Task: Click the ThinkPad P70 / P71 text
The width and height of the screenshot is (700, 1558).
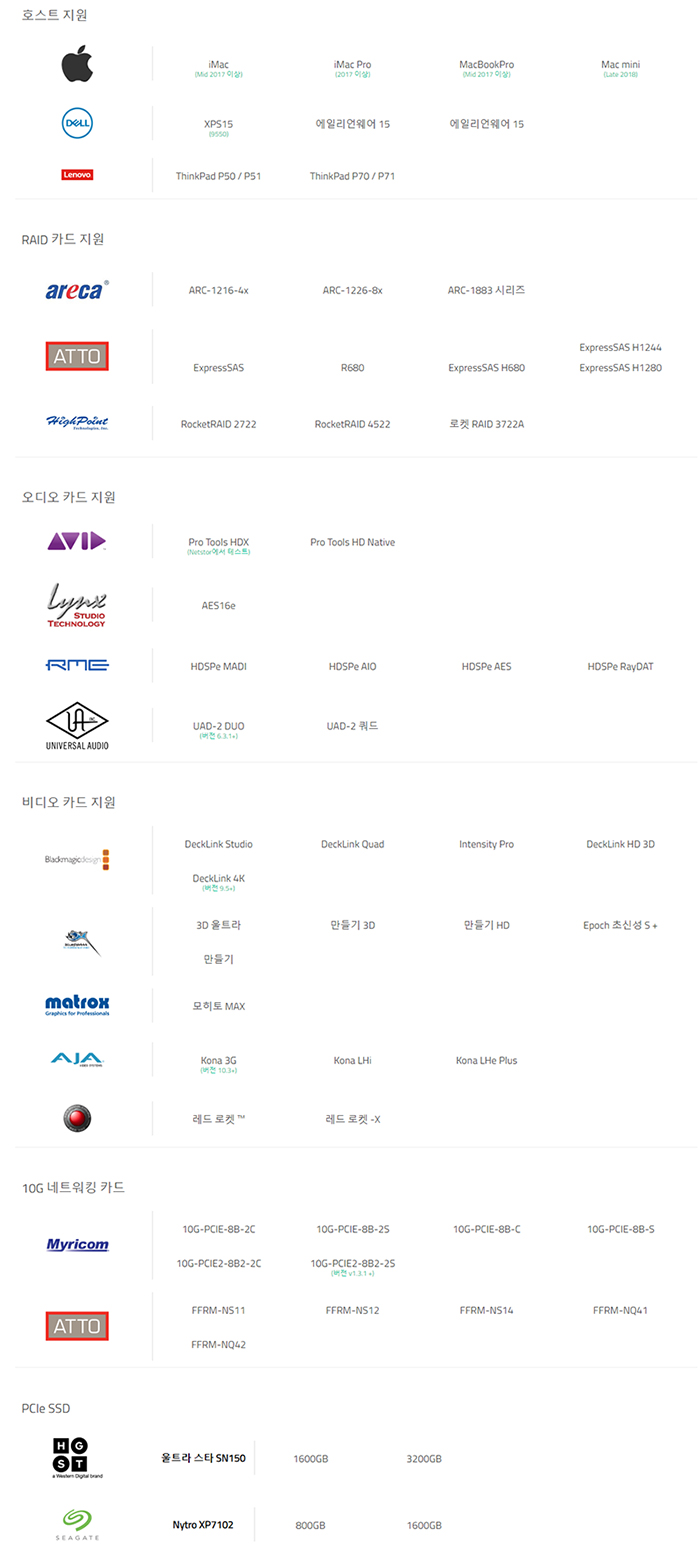Action: pyautogui.click(x=352, y=176)
